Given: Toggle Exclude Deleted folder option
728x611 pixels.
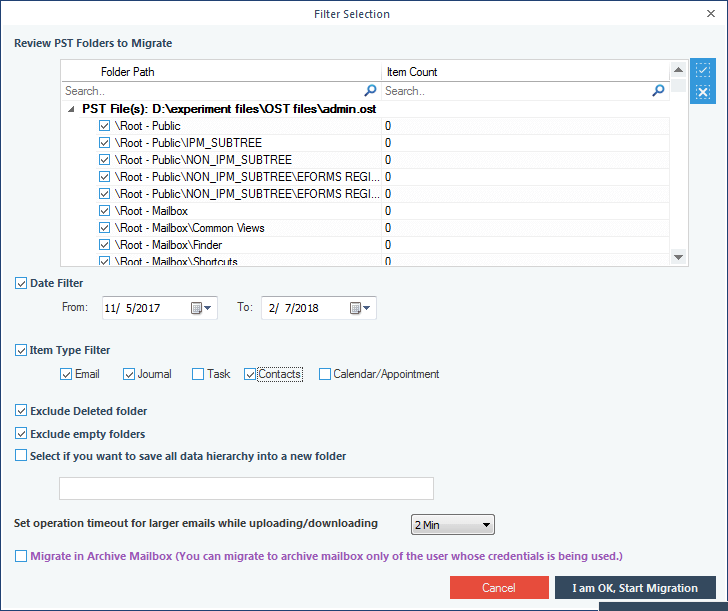Looking at the screenshot, I should [21, 410].
